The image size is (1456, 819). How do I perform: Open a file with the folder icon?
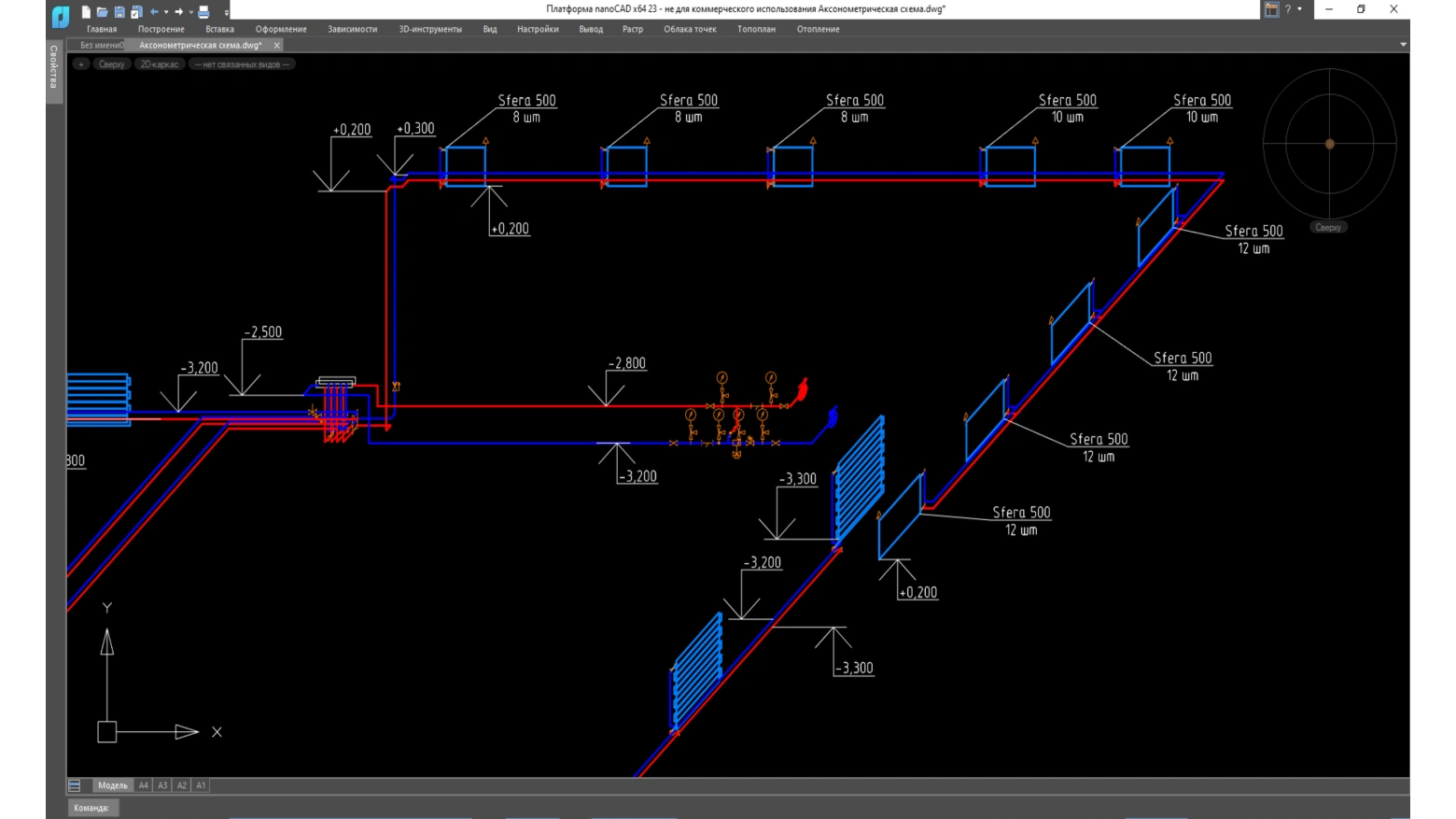(103, 12)
